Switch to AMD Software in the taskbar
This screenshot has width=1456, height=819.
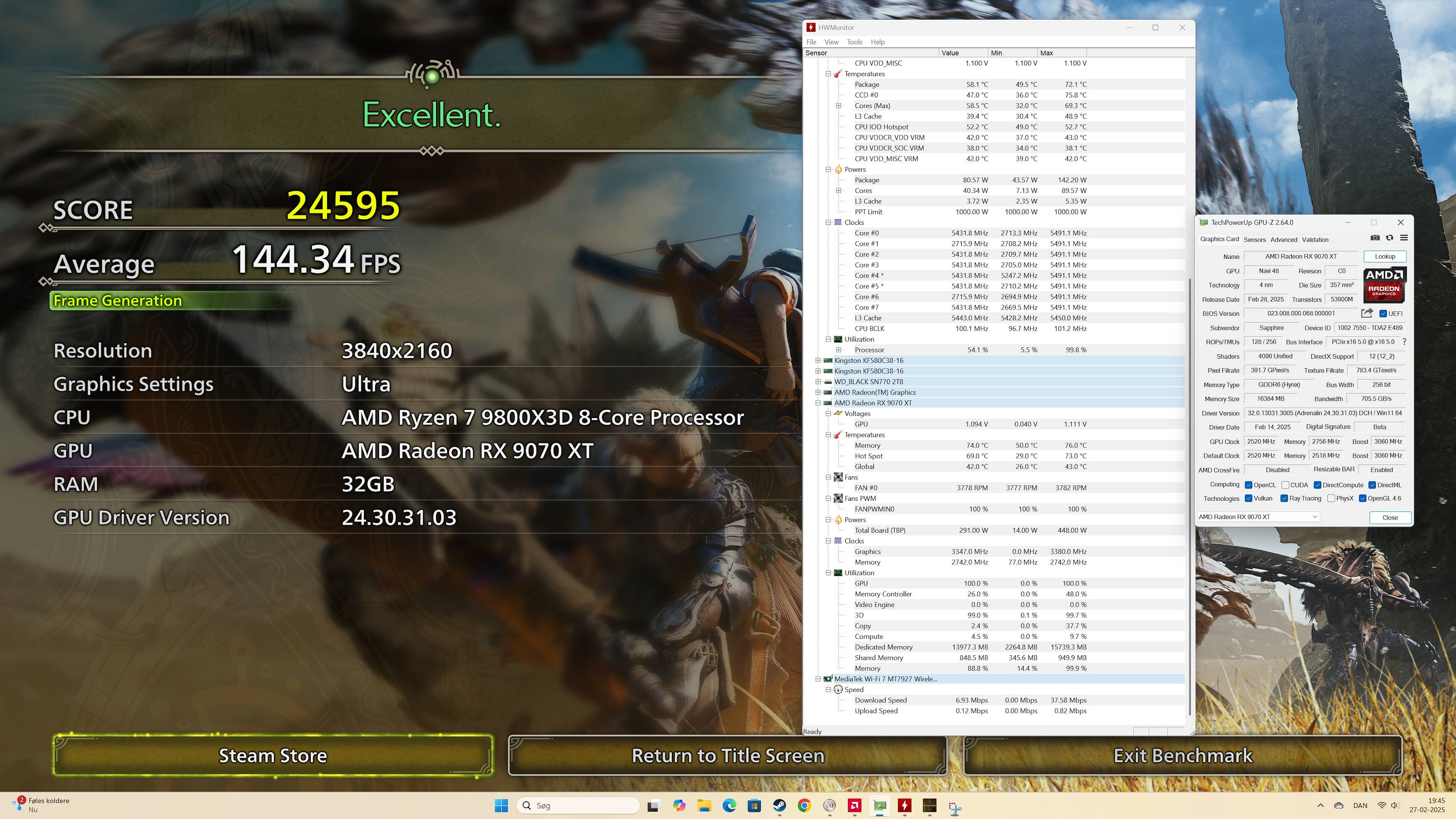pyautogui.click(x=855, y=805)
